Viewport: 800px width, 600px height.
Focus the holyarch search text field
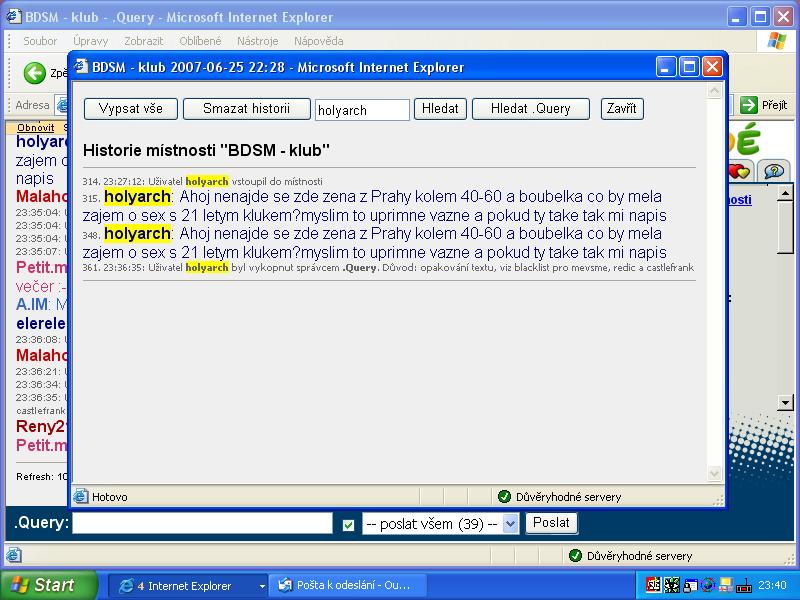362,110
